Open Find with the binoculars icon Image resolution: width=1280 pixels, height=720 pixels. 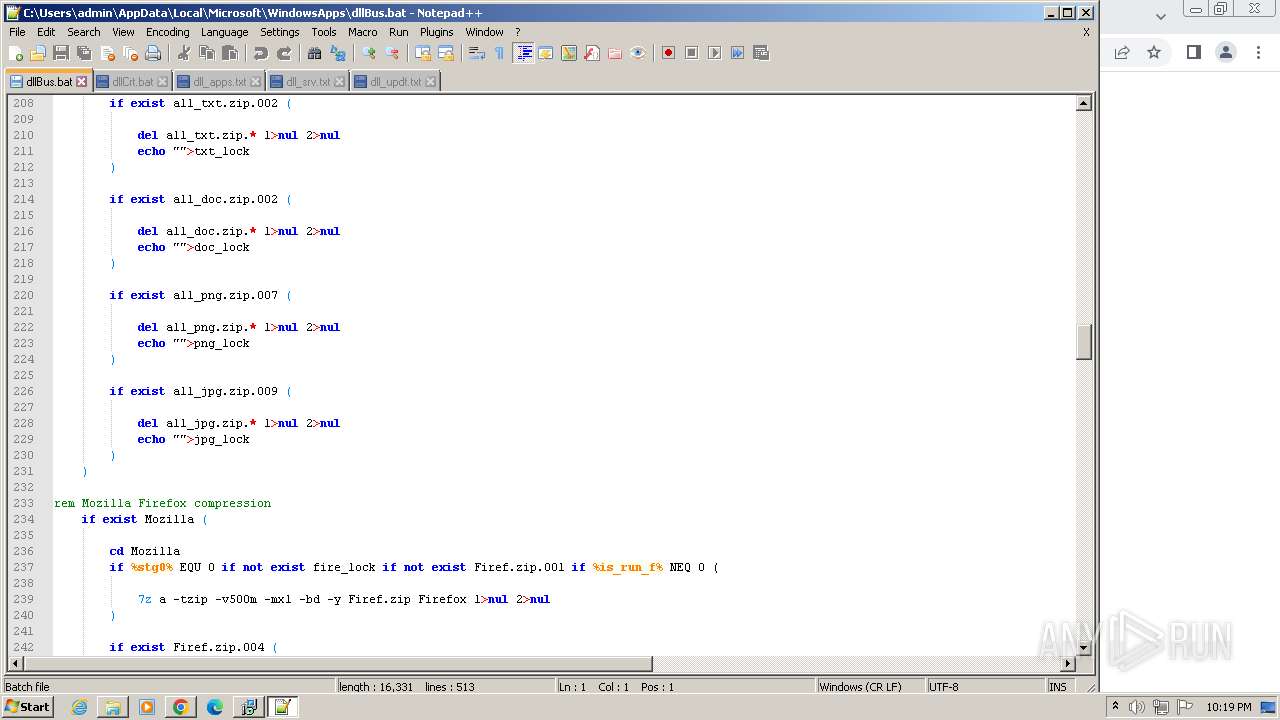coord(314,53)
